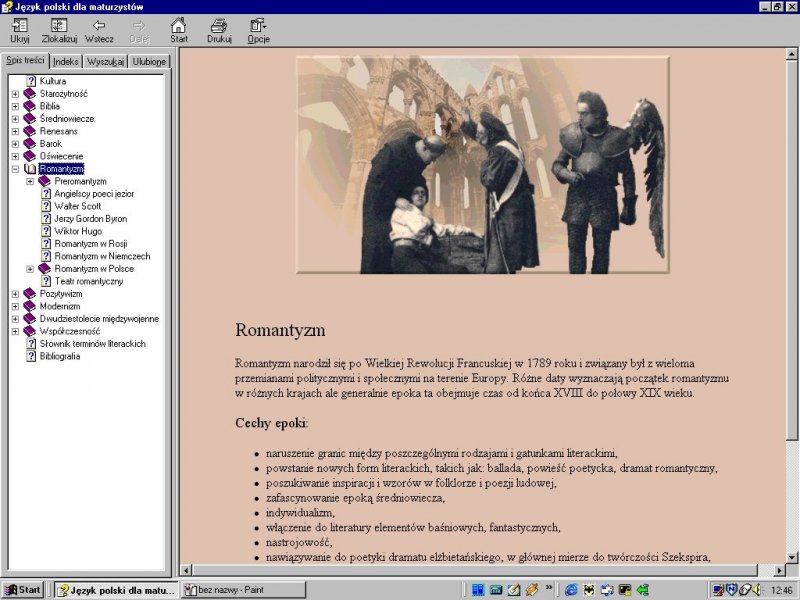This screenshot has width=800, height=600.
Task: Click the book icon next to Biblia
Action: pyautogui.click(x=30, y=106)
